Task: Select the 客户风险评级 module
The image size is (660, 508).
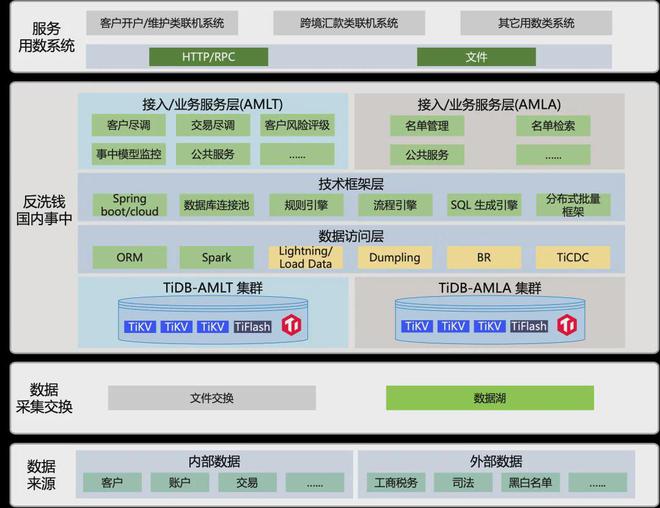Action: (297, 125)
